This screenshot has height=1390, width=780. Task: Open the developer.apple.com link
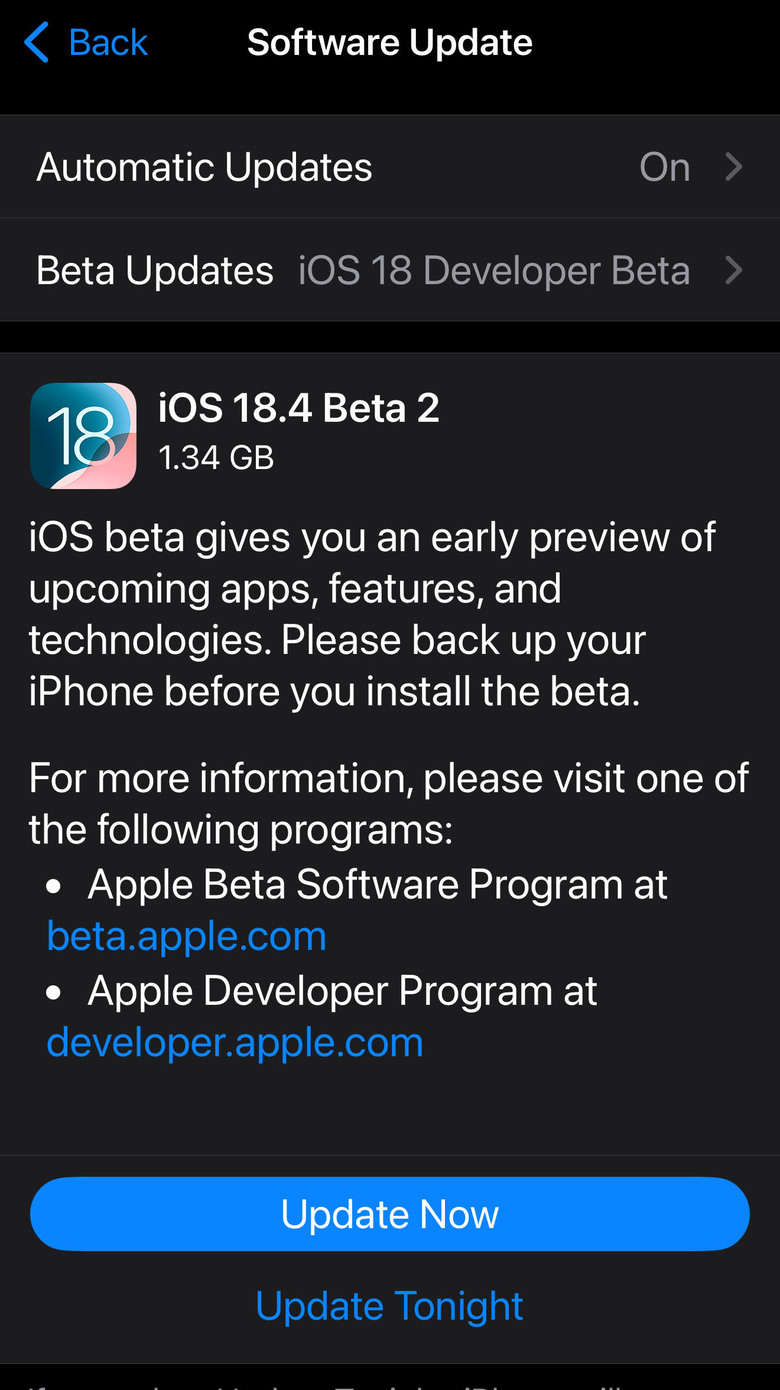235,1043
